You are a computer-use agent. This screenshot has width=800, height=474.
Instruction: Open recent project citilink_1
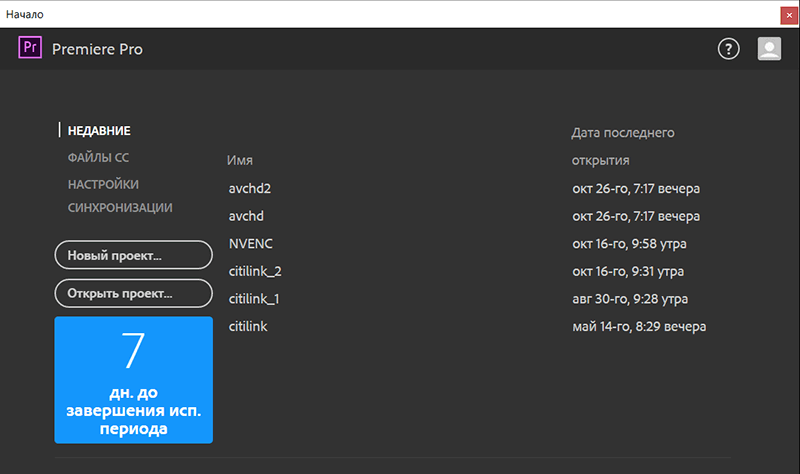tap(254, 299)
